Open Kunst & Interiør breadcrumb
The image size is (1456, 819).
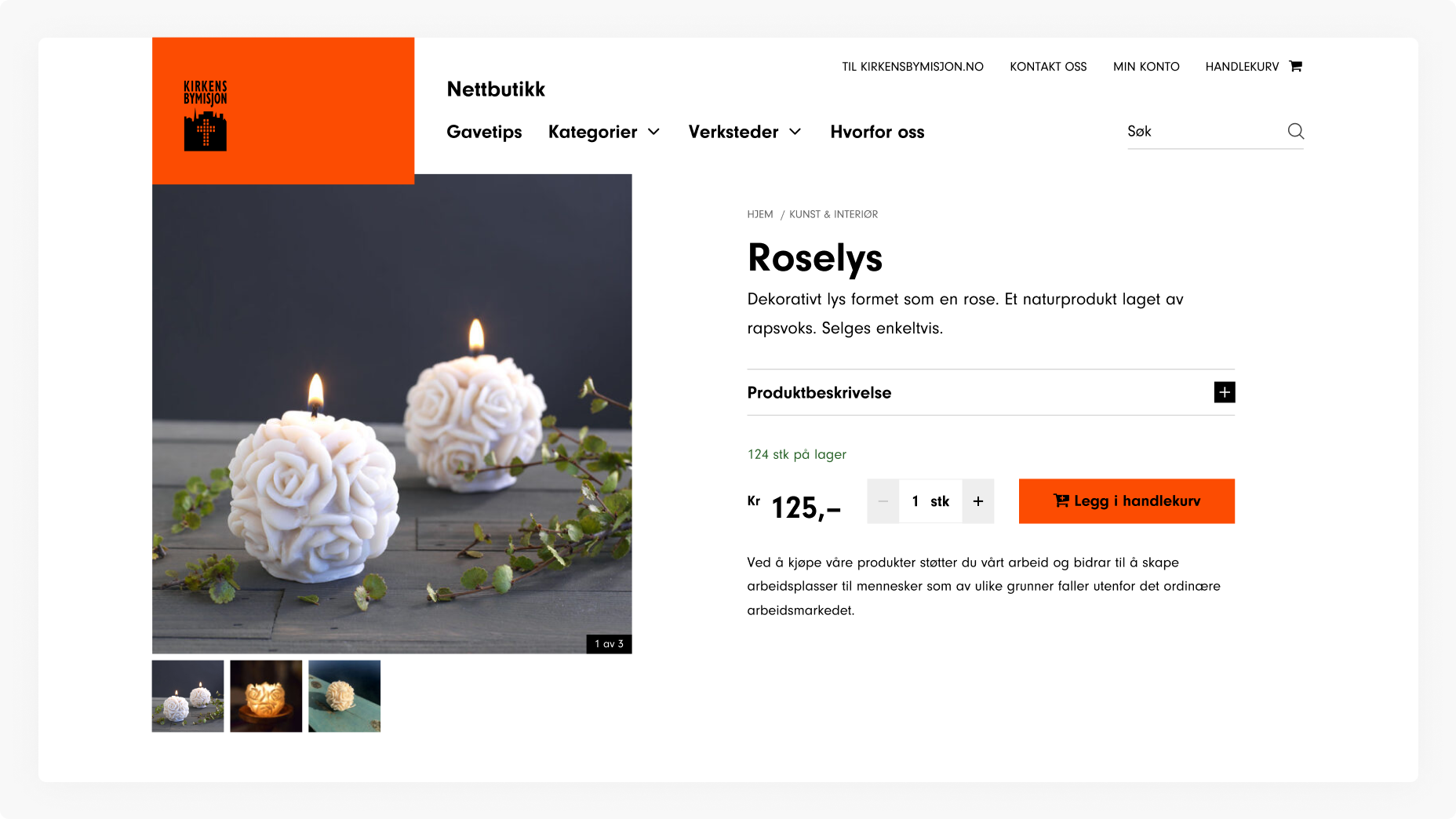833,214
